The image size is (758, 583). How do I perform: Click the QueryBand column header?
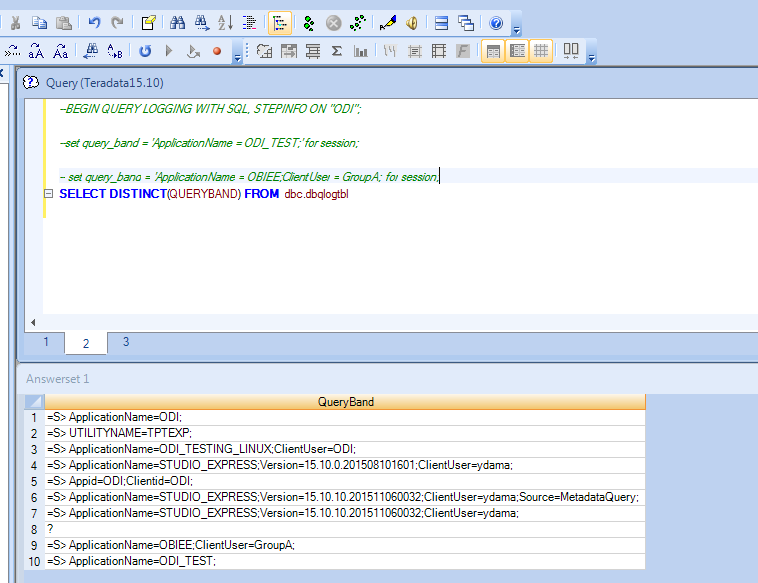[345, 402]
